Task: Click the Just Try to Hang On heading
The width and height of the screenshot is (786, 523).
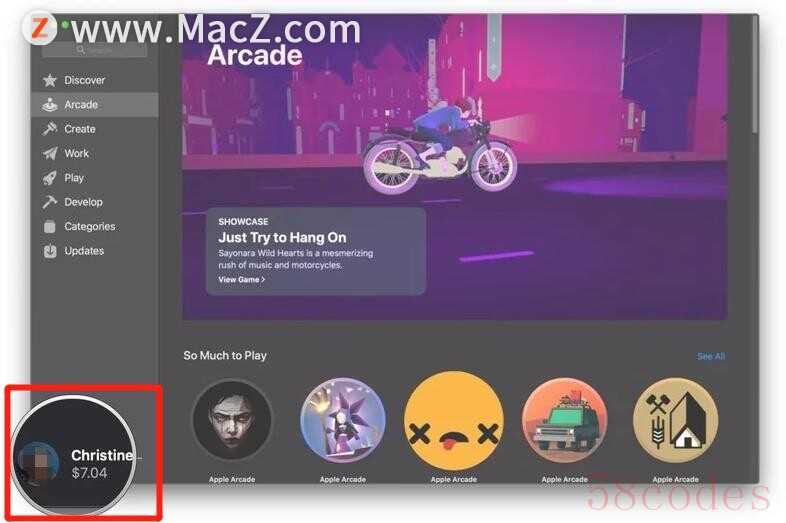Action: [x=282, y=237]
